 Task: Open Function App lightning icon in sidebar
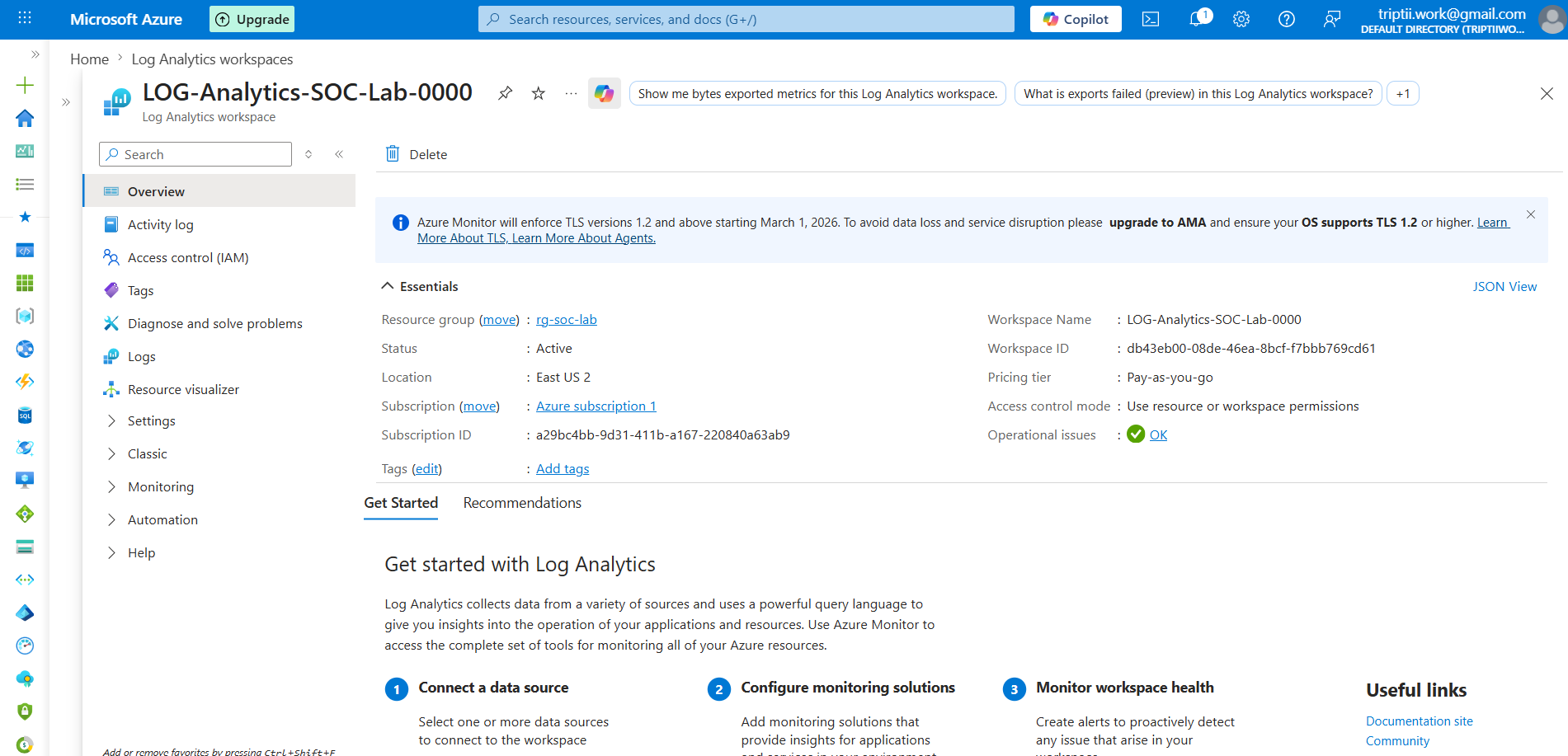pyautogui.click(x=25, y=382)
